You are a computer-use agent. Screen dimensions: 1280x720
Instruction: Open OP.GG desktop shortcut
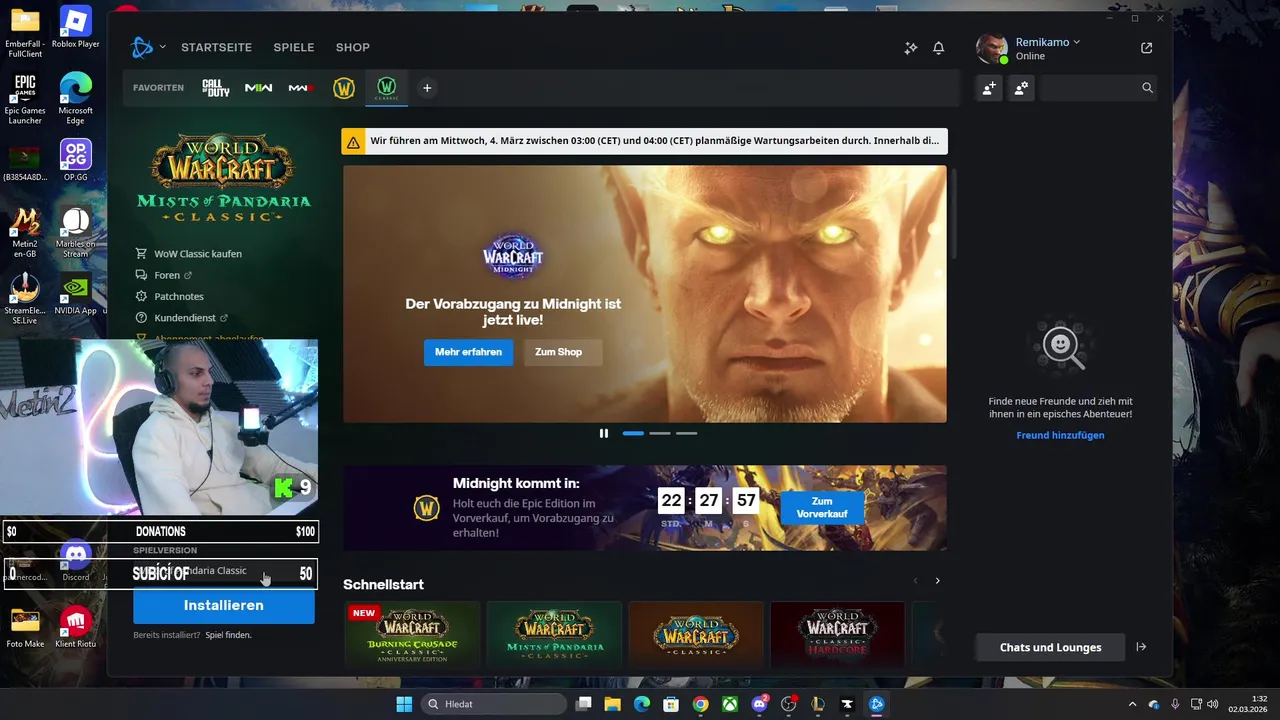76,160
